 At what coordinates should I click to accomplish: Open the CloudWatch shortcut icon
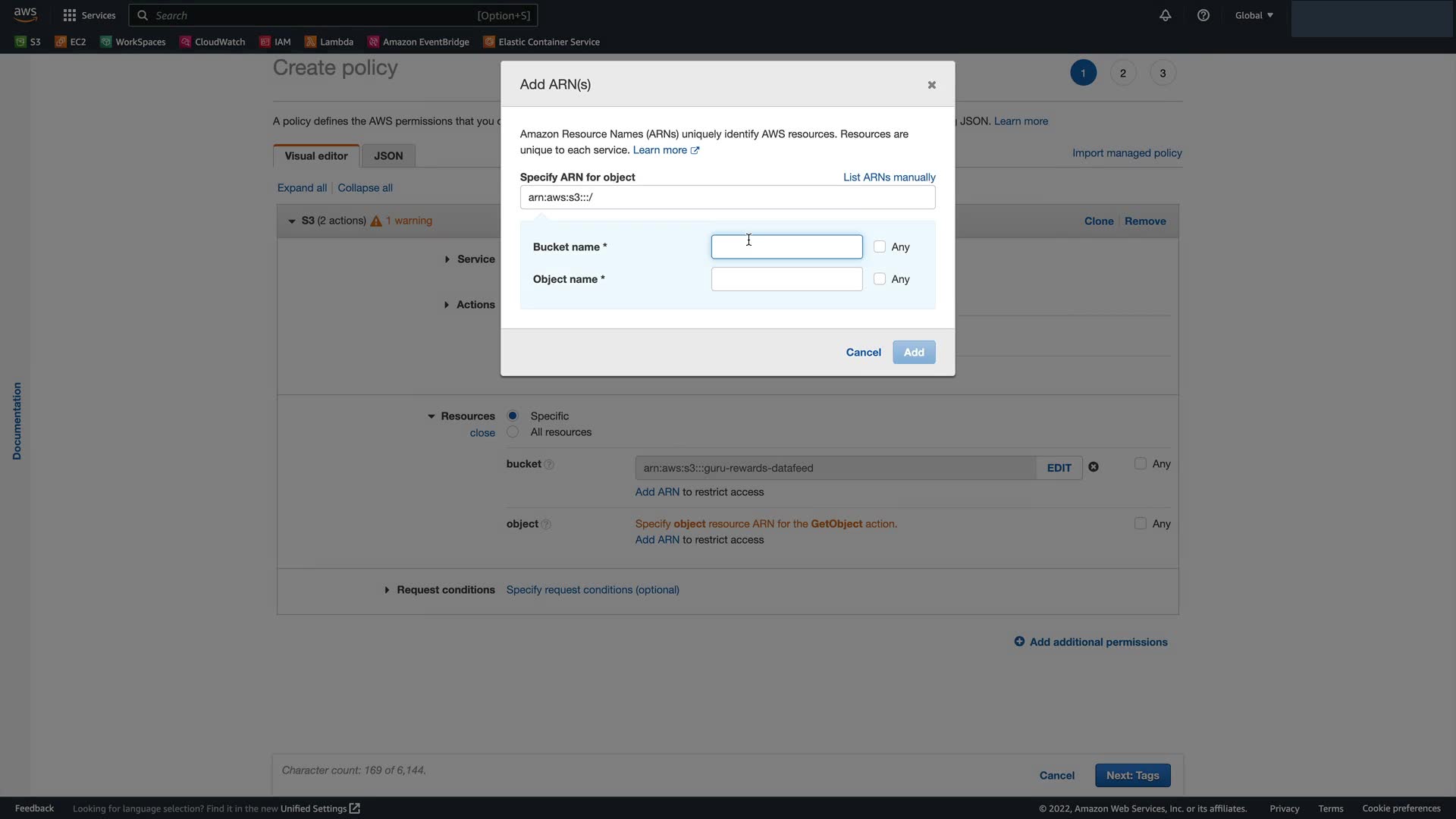click(x=185, y=42)
